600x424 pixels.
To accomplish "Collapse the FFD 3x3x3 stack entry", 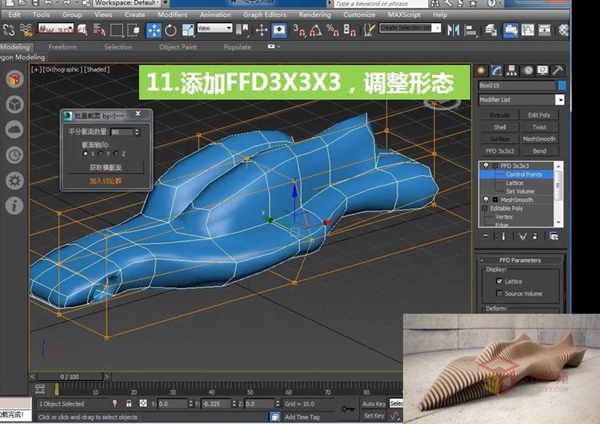I will point(495,166).
